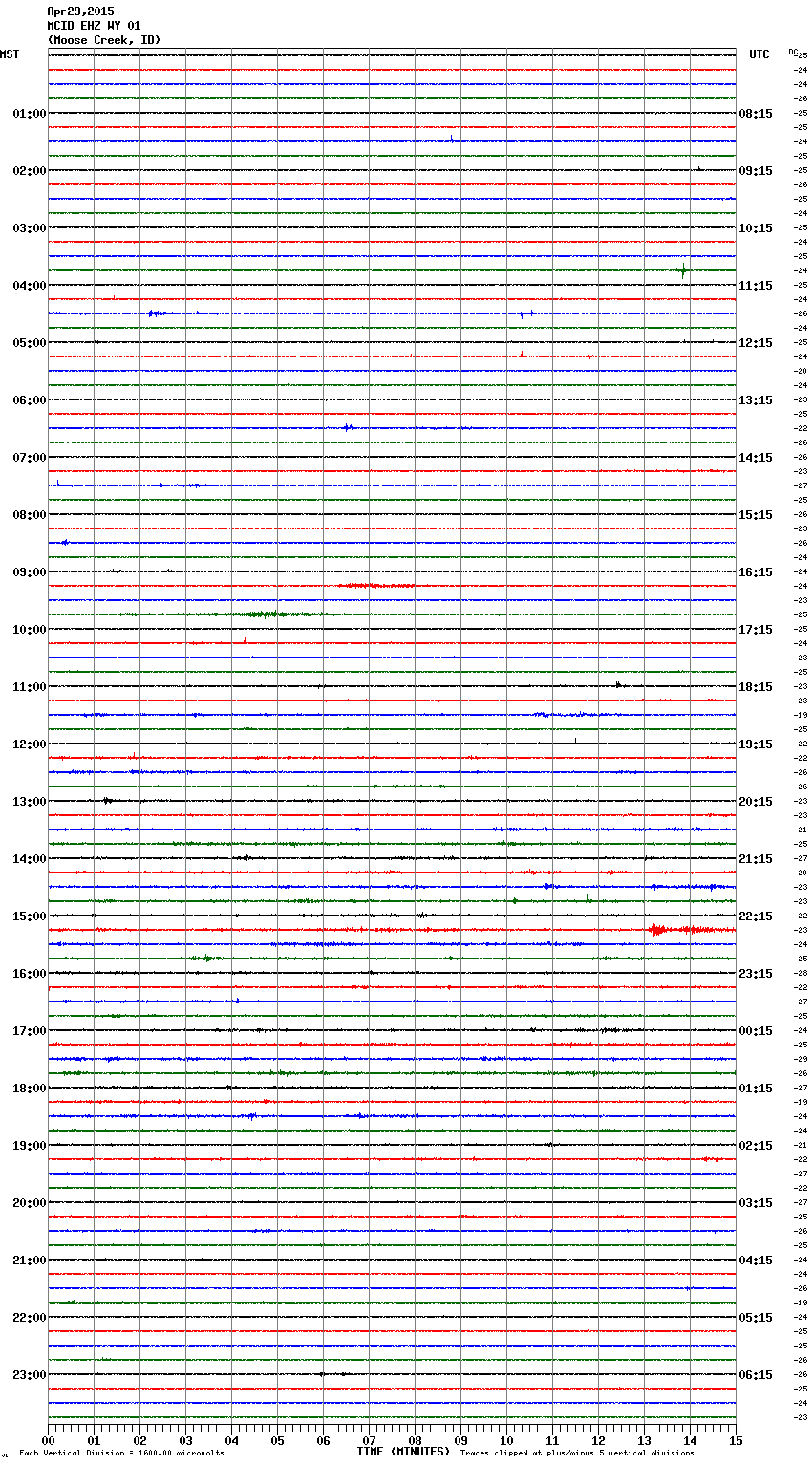Select the 18:00 MST time label
This screenshot has width=812, height=1466.
[x=30, y=1089]
